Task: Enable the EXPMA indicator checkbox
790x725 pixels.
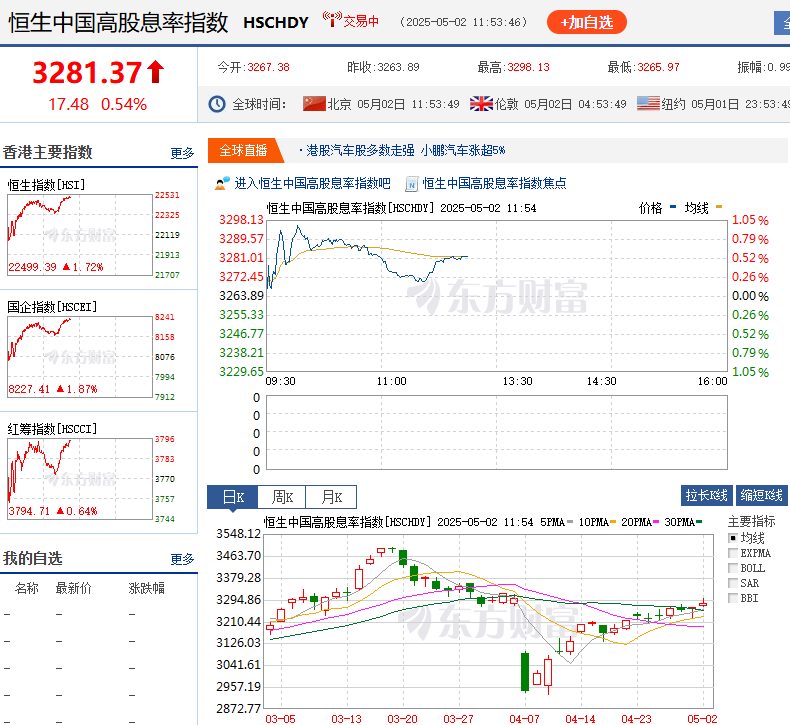Action: [733, 553]
